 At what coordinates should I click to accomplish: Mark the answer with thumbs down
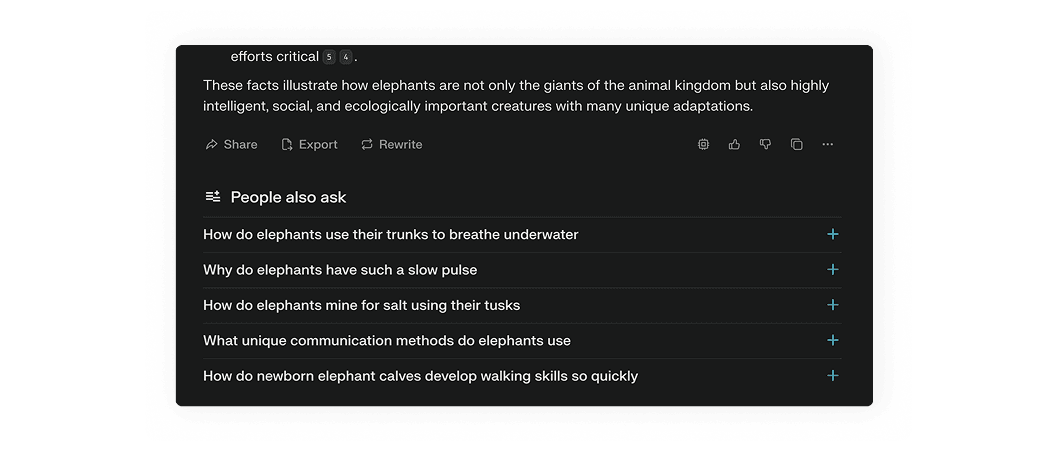[766, 144]
